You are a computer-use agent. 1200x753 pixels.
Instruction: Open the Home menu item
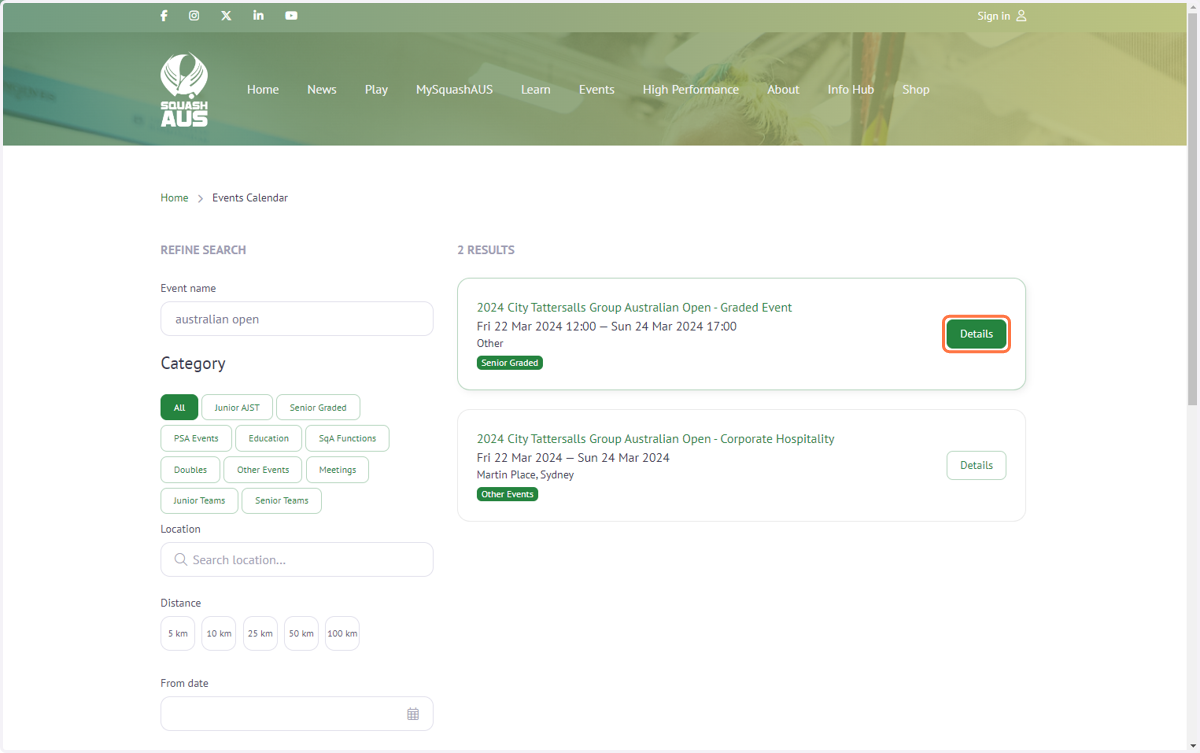(x=263, y=89)
